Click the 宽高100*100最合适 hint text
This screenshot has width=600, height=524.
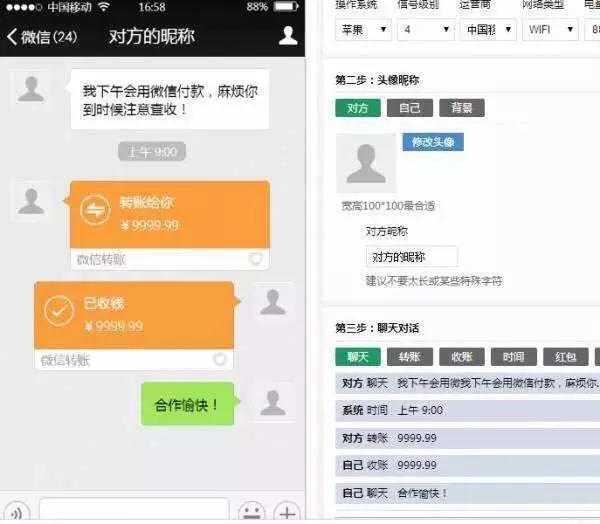[x=388, y=206]
